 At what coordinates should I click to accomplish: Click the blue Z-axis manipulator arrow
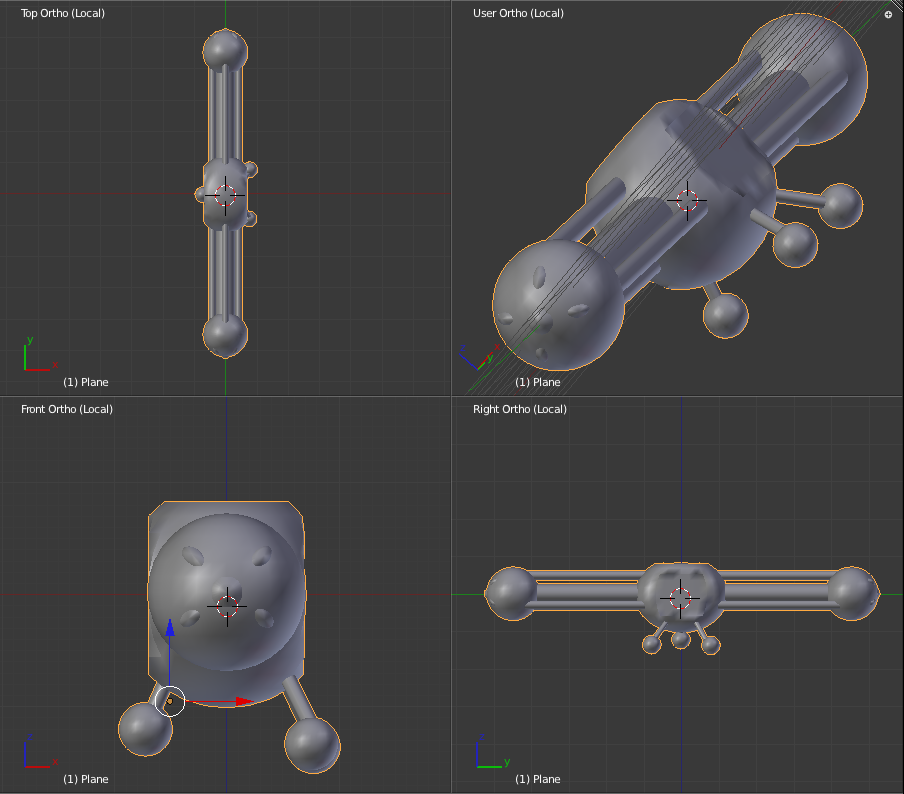(170, 628)
